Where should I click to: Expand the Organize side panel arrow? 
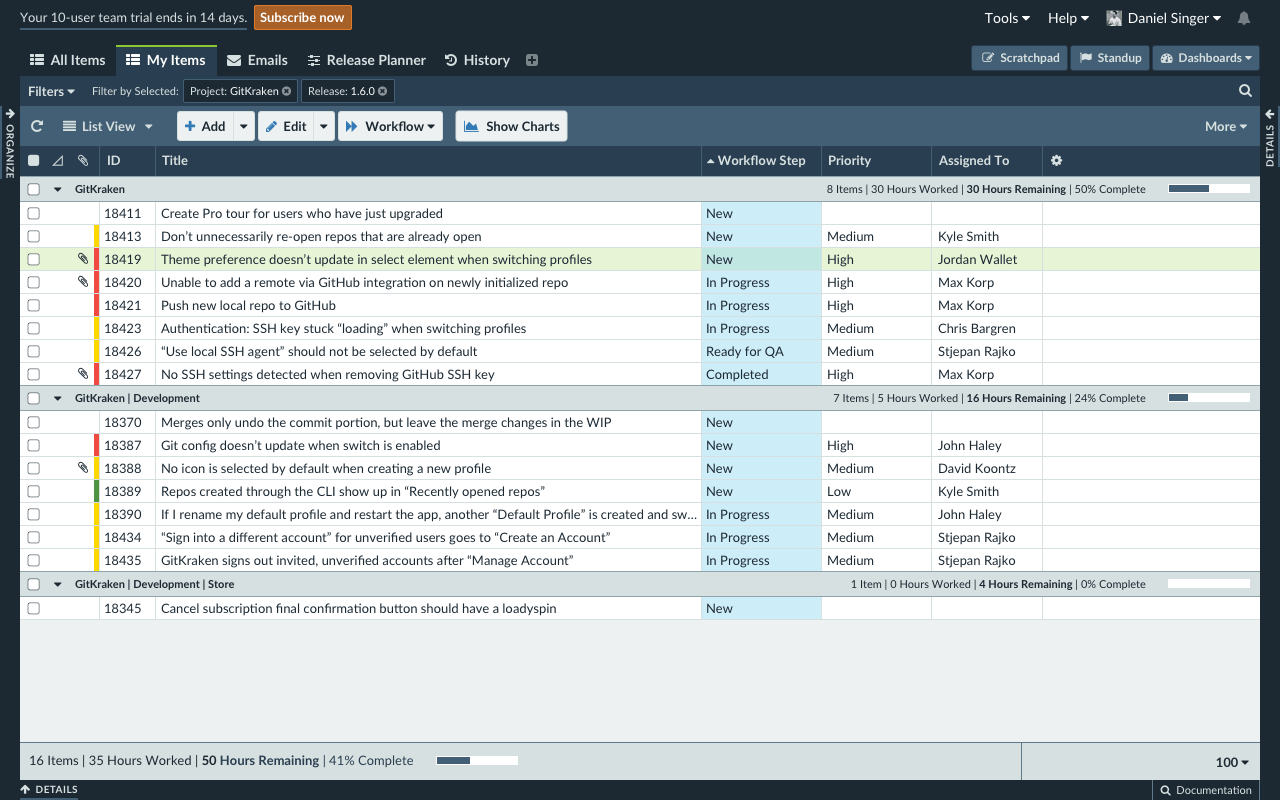point(10,113)
